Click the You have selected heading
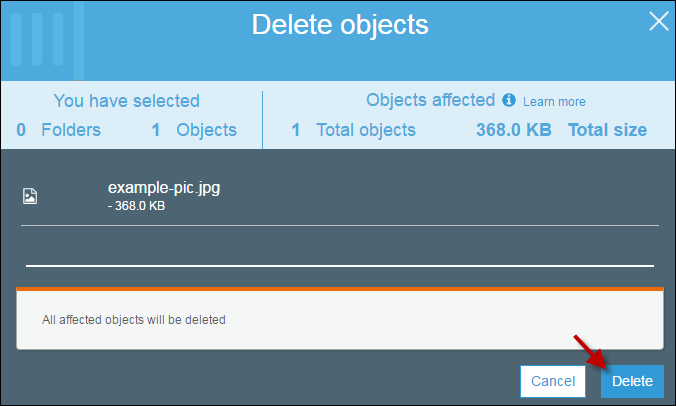The width and height of the screenshot is (676, 406). coord(126,101)
